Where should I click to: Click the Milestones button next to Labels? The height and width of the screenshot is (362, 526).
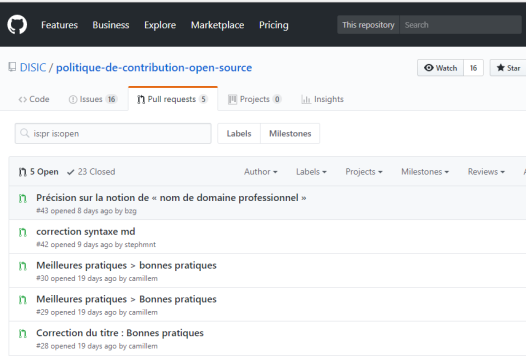click(x=290, y=134)
